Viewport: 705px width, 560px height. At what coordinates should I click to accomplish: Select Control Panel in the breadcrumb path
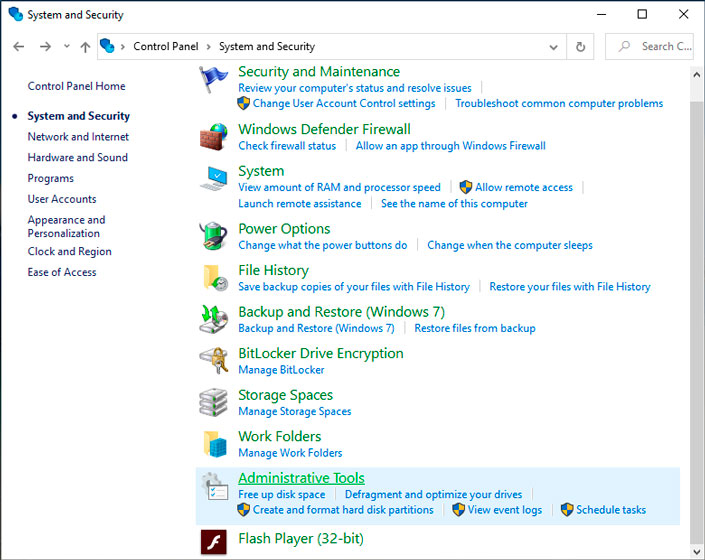click(165, 46)
